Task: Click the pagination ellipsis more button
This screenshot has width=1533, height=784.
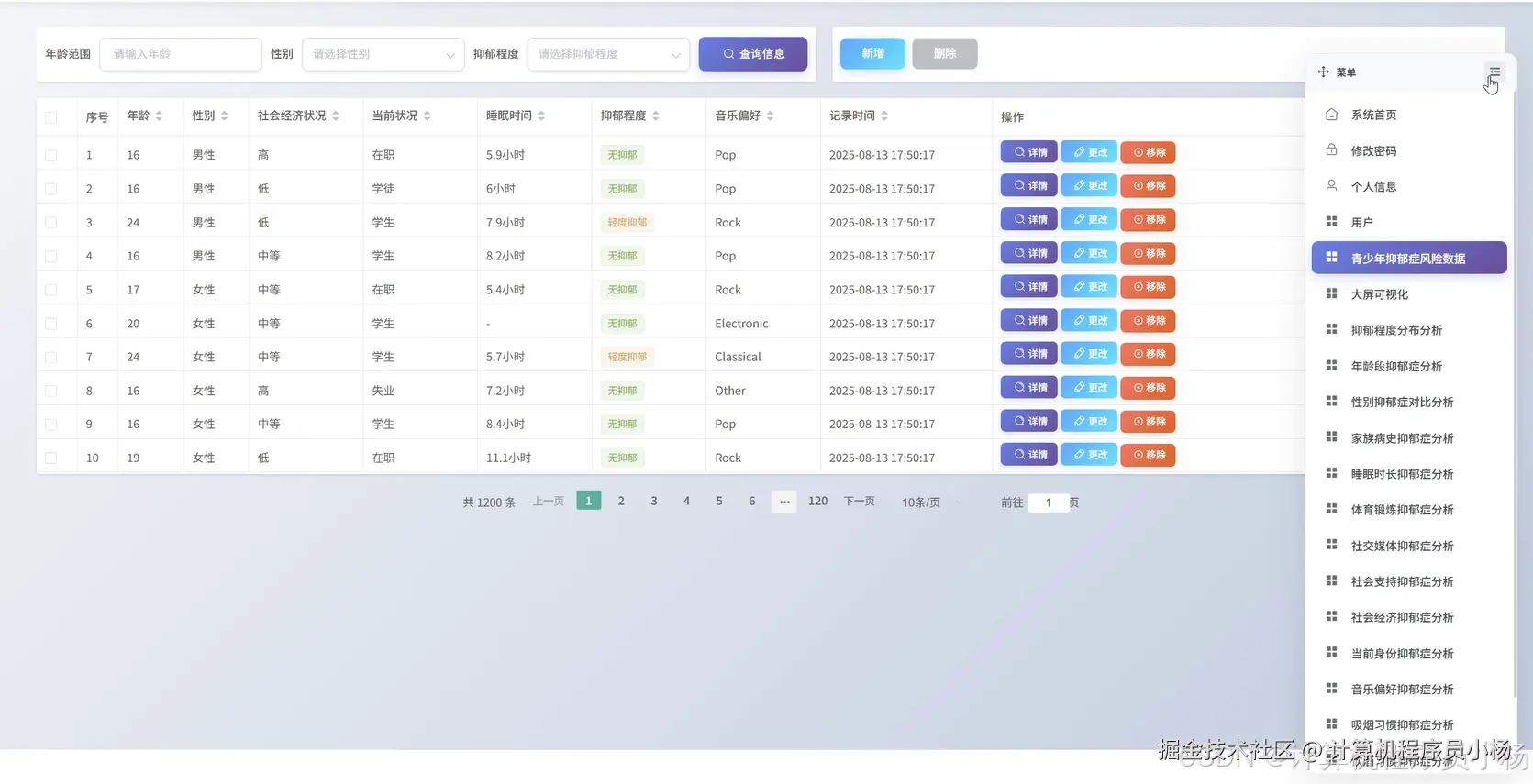Action: click(784, 502)
